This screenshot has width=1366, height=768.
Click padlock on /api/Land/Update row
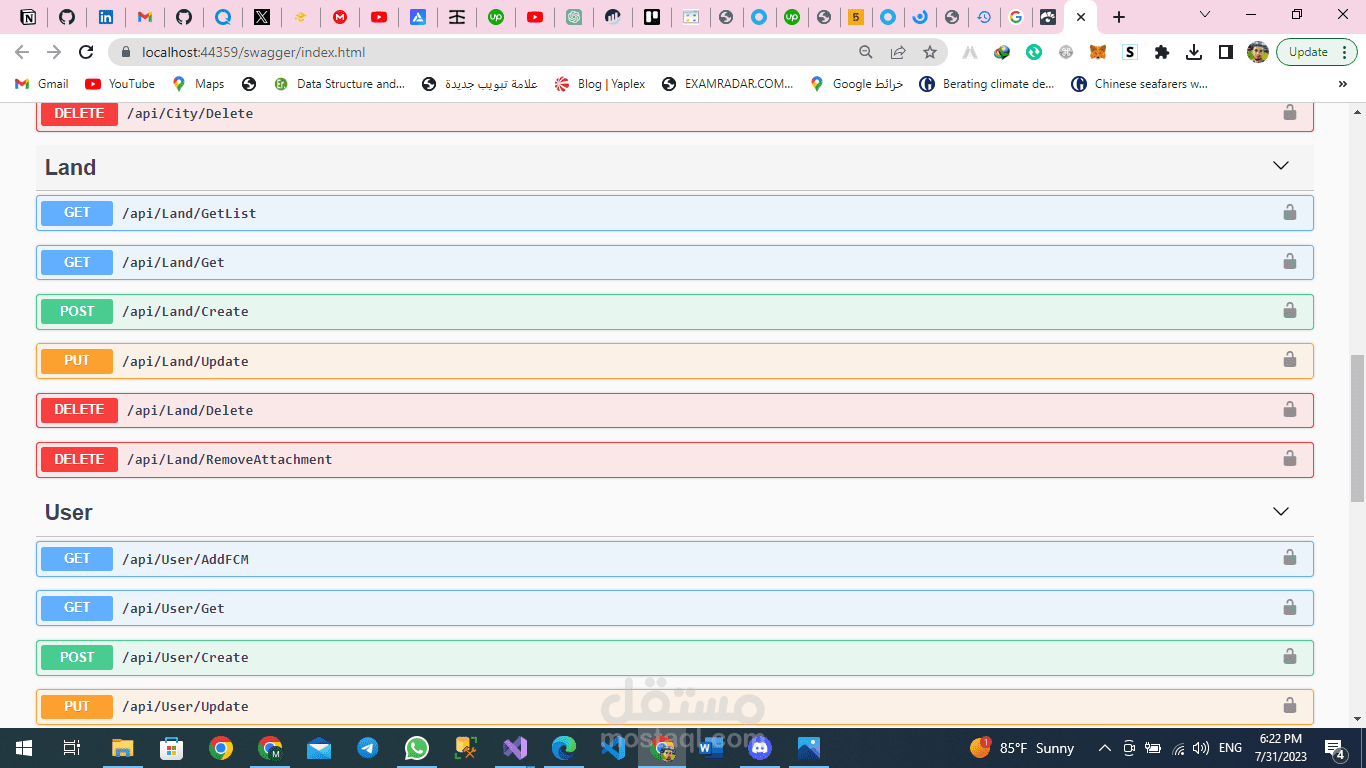[x=1290, y=360]
